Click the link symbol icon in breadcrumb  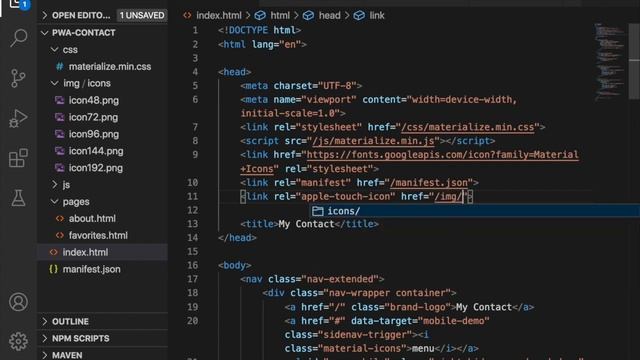[x=359, y=16]
